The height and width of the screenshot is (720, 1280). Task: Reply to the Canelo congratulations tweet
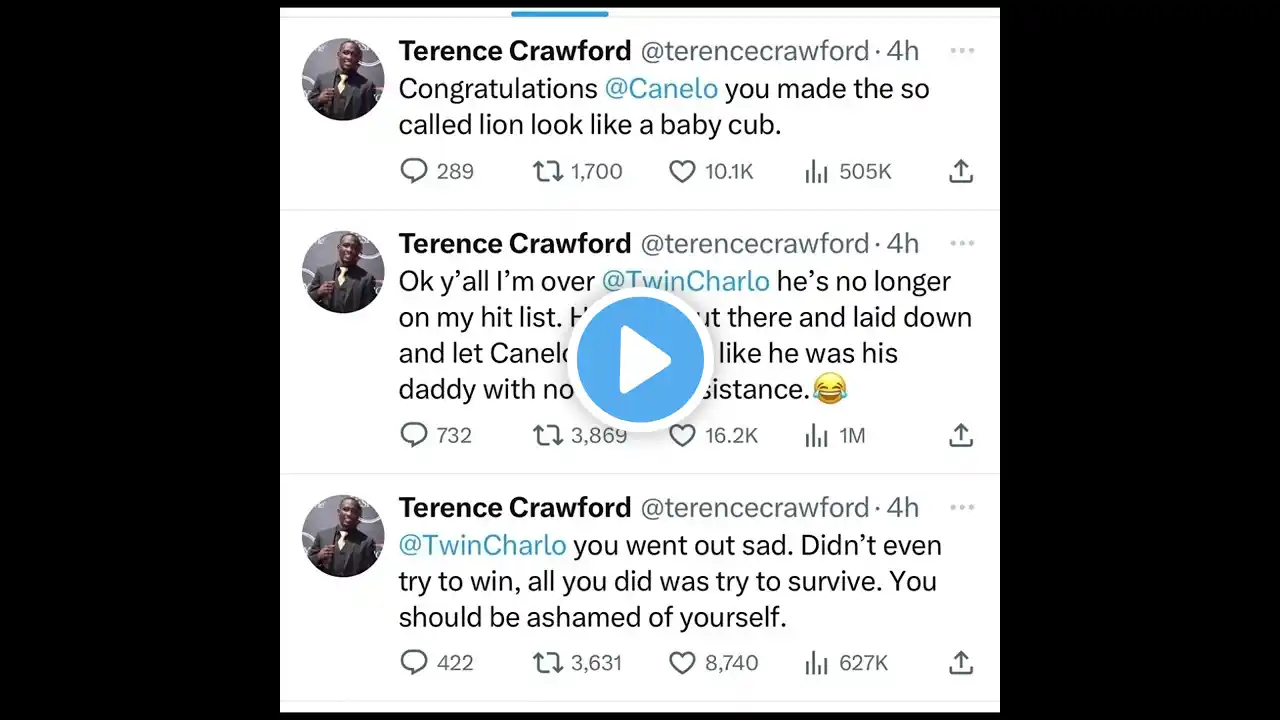[x=414, y=172]
